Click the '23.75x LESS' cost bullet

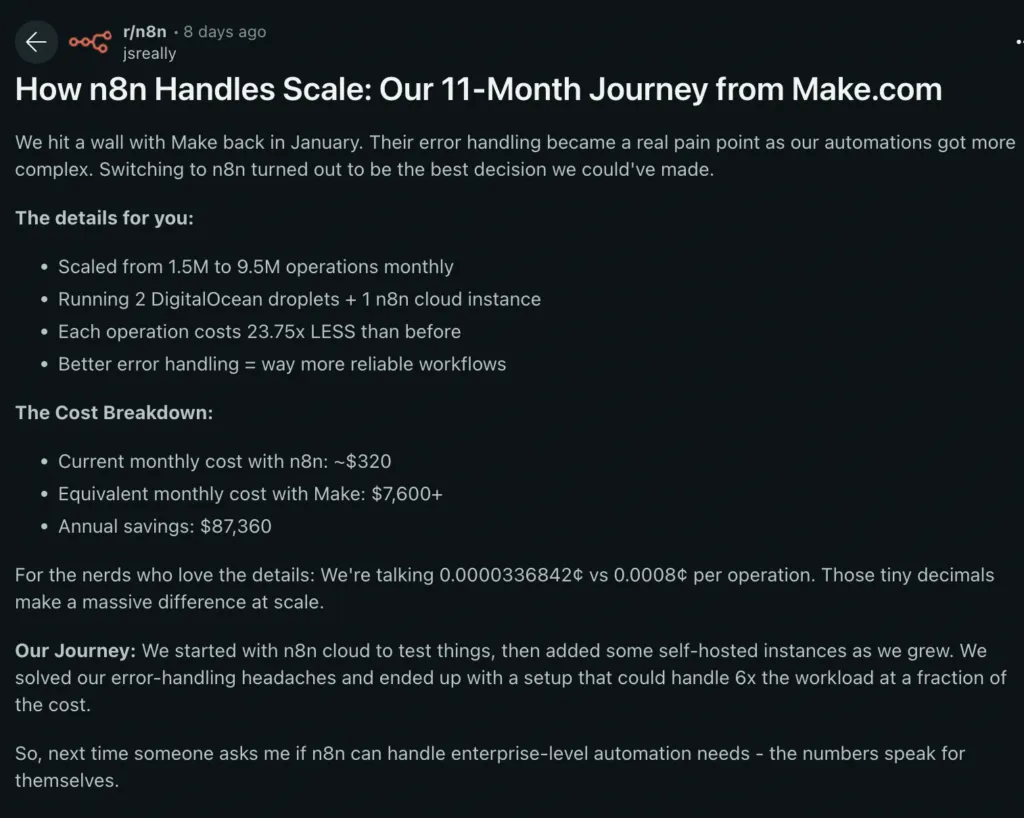pos(259,331)
